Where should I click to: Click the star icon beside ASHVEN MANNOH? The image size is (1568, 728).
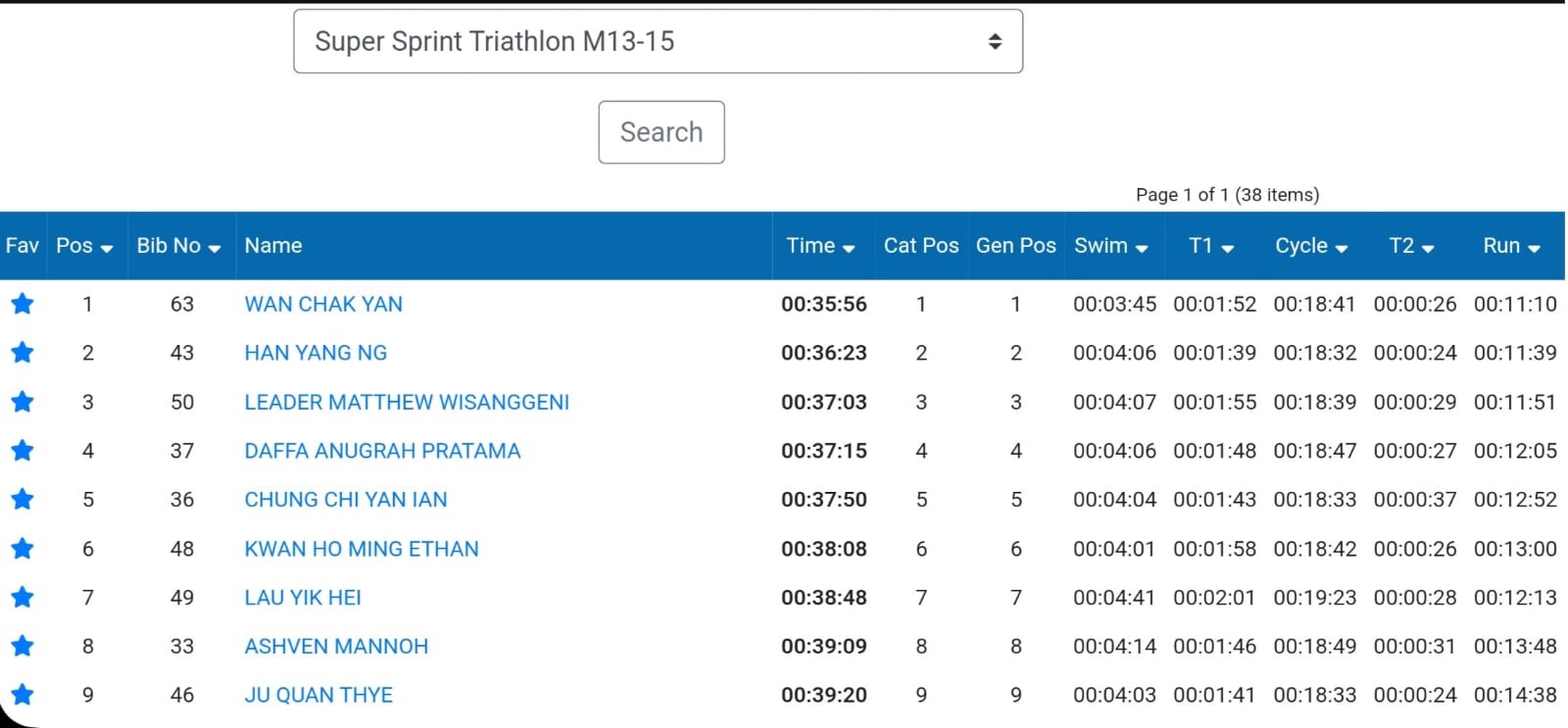click(23, 647)
